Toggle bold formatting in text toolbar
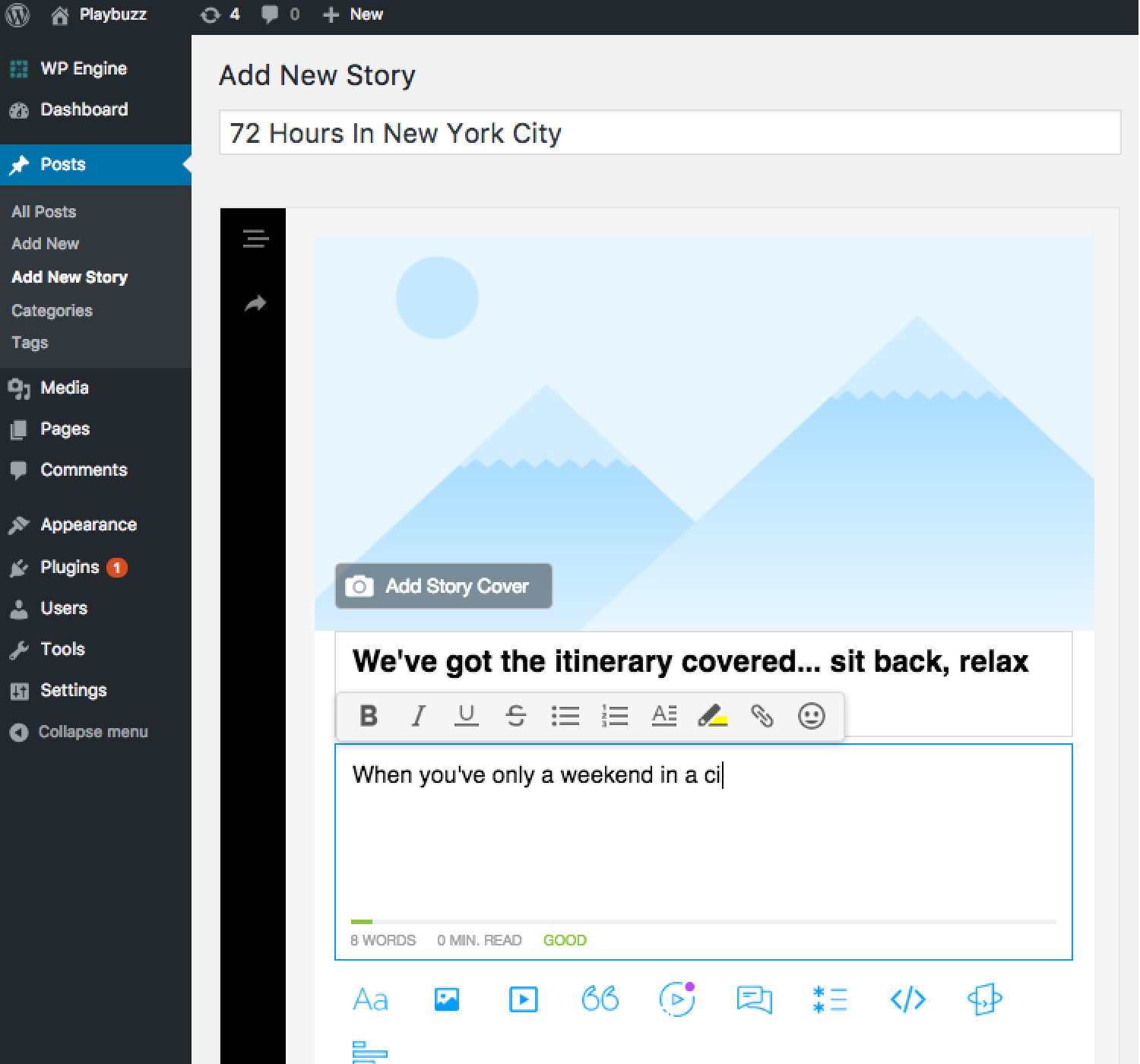 point(369,716)
